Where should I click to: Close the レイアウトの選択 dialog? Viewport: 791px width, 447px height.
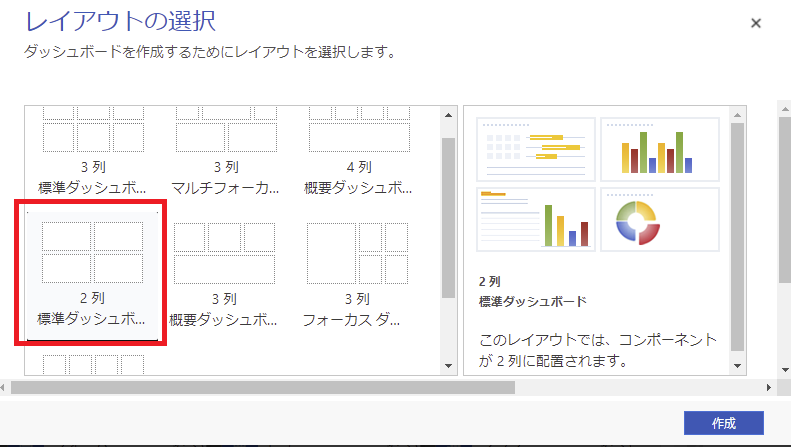point(756,23)
